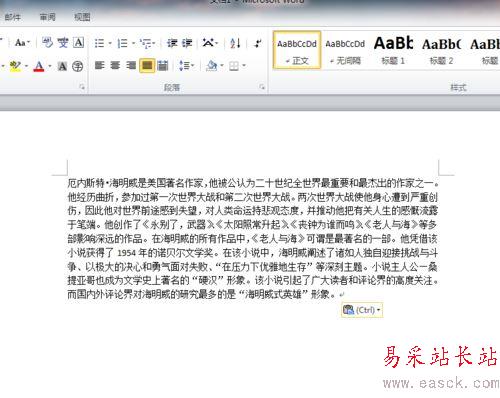Image resolution: width=500 pixels, height=398 pixels.
Task: Click in the first line starting 厄内斯特·海明威
Action: [x=253, y=183]
